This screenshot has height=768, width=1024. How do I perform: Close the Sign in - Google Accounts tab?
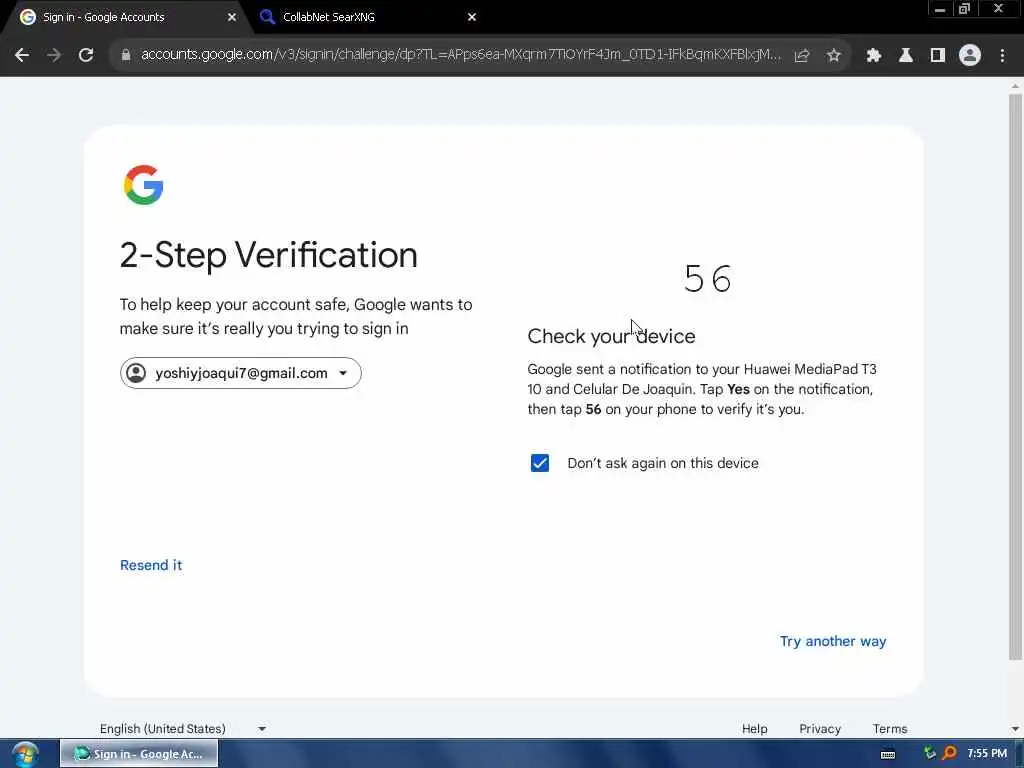pyautogui.click(x=232, y=18)
